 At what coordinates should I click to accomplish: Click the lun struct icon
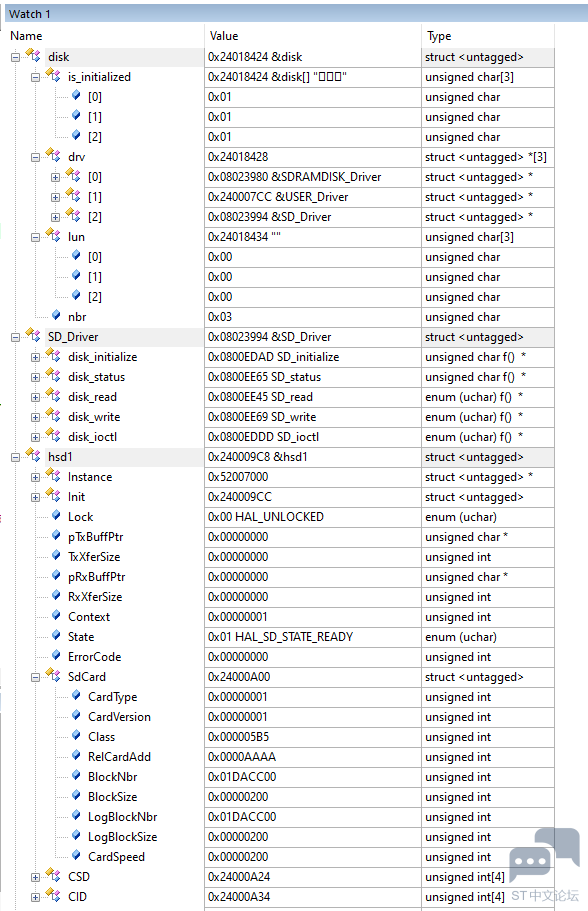coord(53,236)
